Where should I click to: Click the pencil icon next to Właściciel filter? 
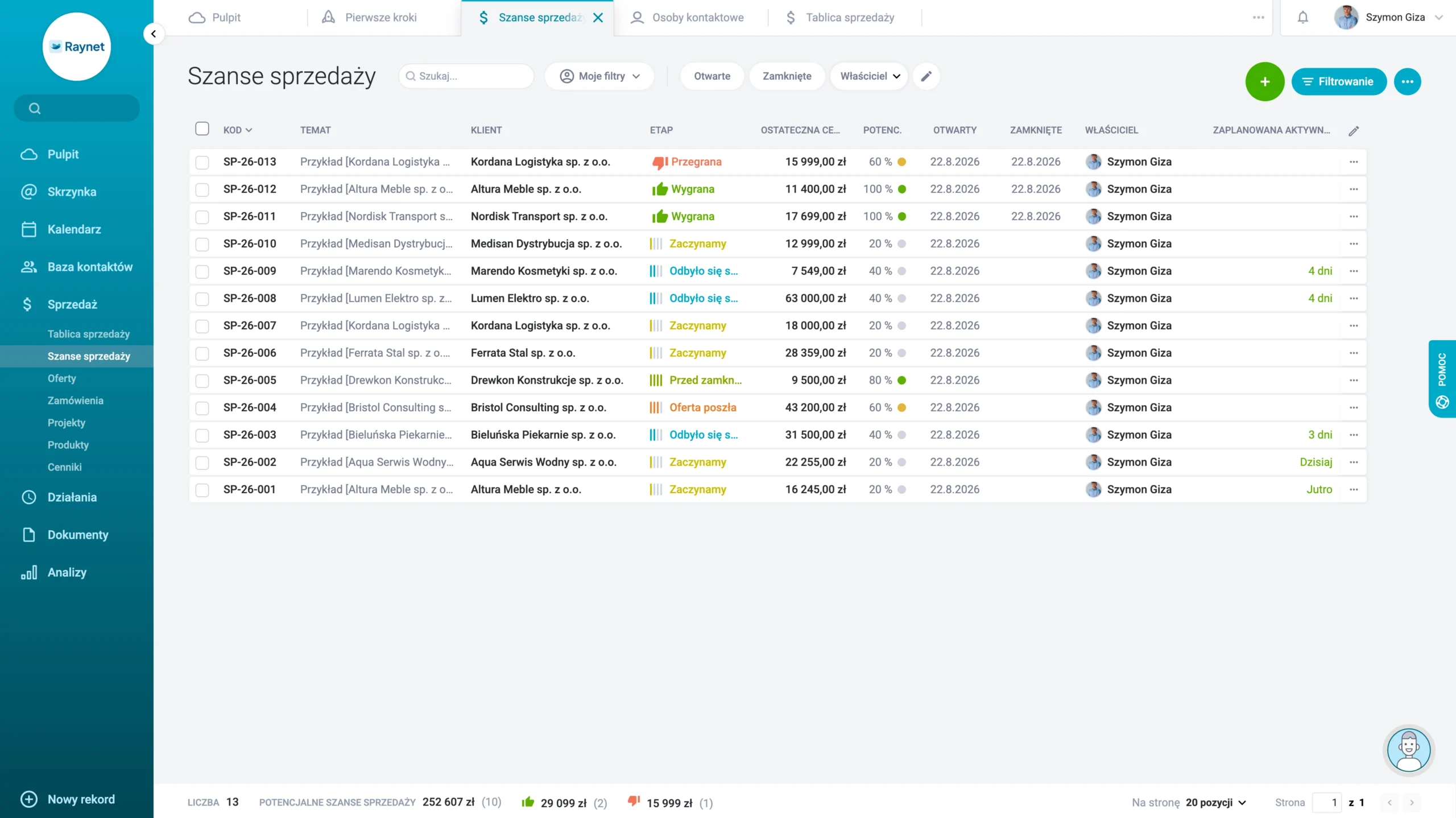click(x=926, y=76)
